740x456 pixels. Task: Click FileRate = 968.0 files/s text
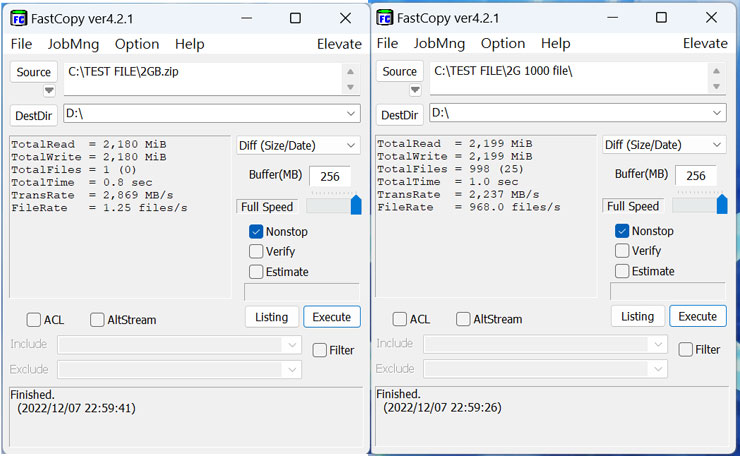(x=469, y=207)
